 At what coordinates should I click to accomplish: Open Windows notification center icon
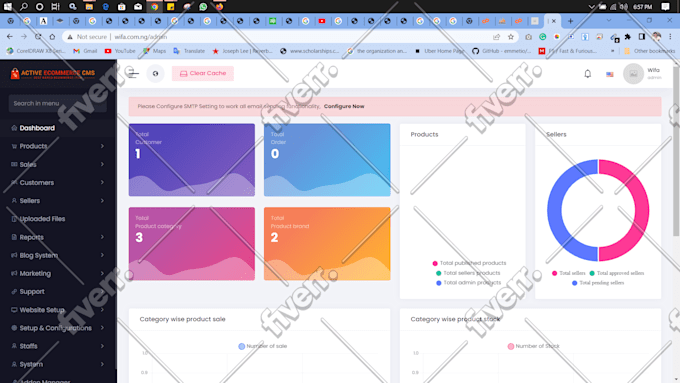point(665,7)
